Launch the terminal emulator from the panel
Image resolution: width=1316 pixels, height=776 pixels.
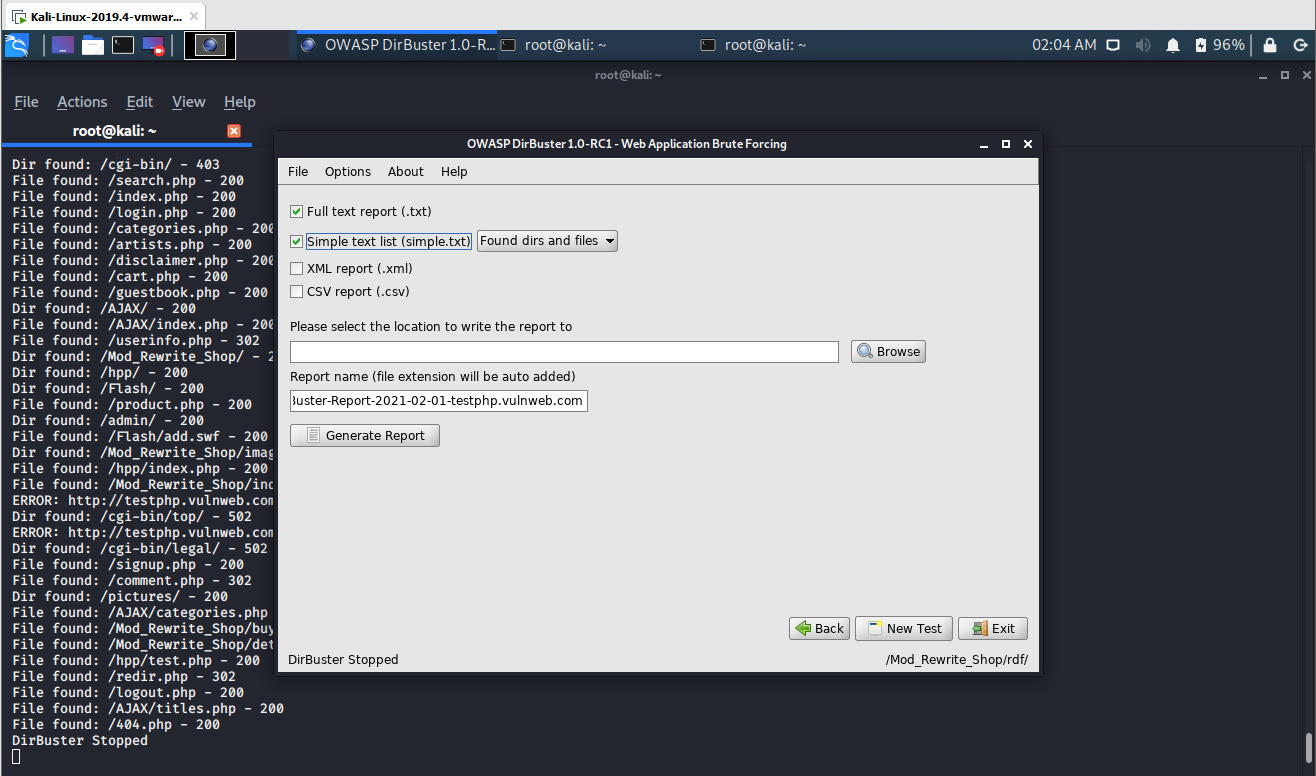coord(123,45)
